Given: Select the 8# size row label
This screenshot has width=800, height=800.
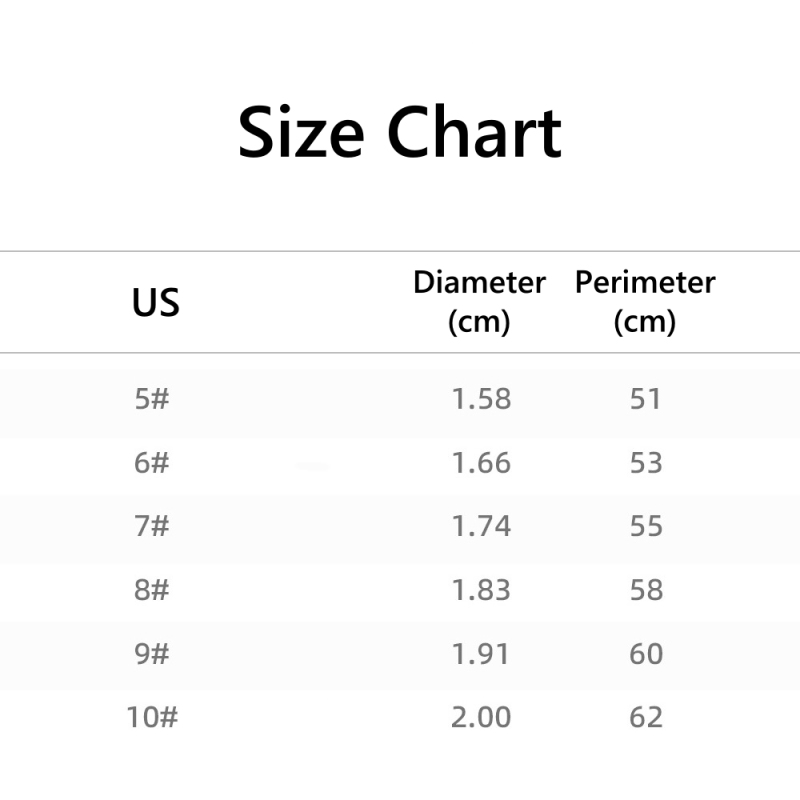Looking at the screenshot, I should click(152, 590).
